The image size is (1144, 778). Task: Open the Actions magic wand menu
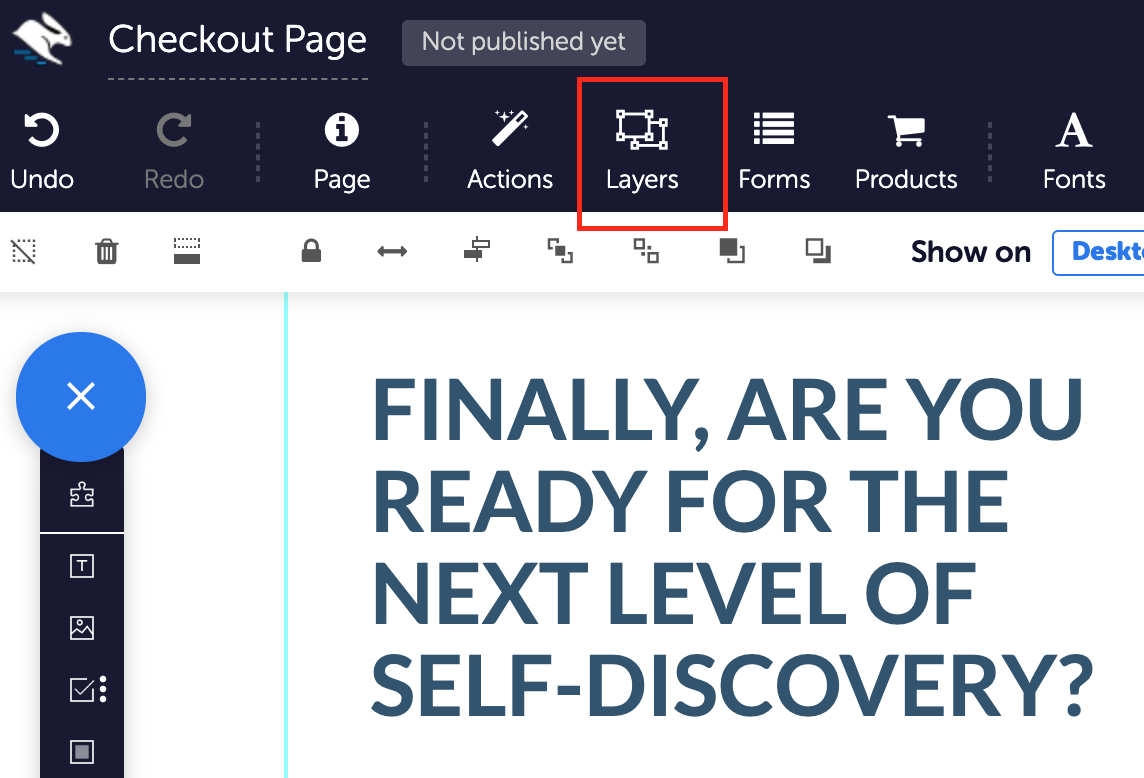tap(510, 151)
